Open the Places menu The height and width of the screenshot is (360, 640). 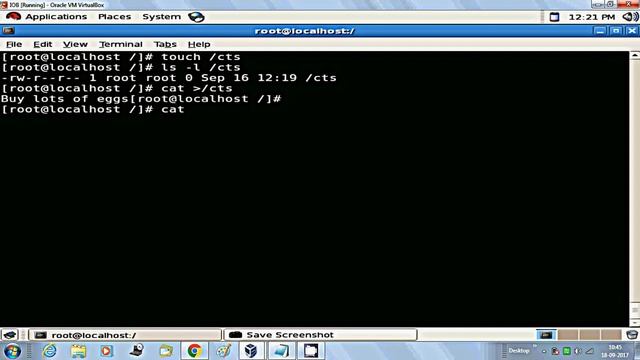pos(114,17)
